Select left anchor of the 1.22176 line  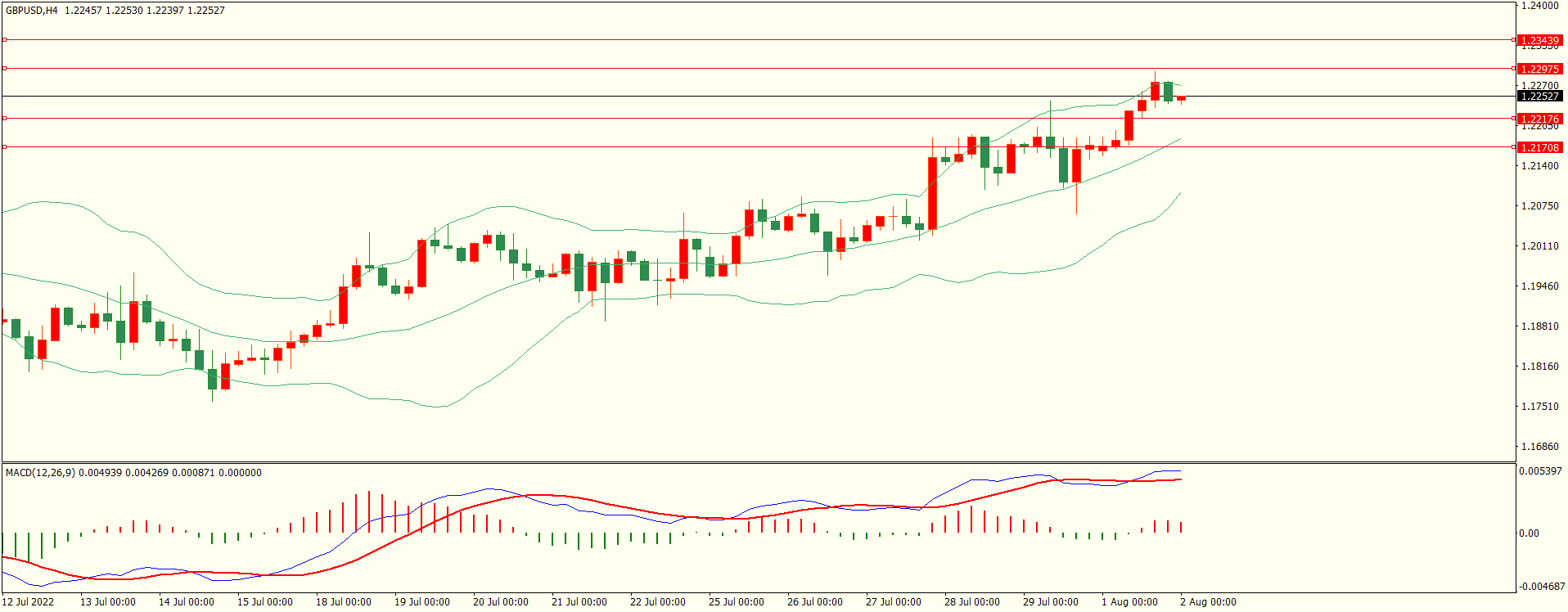click(4, 118)
